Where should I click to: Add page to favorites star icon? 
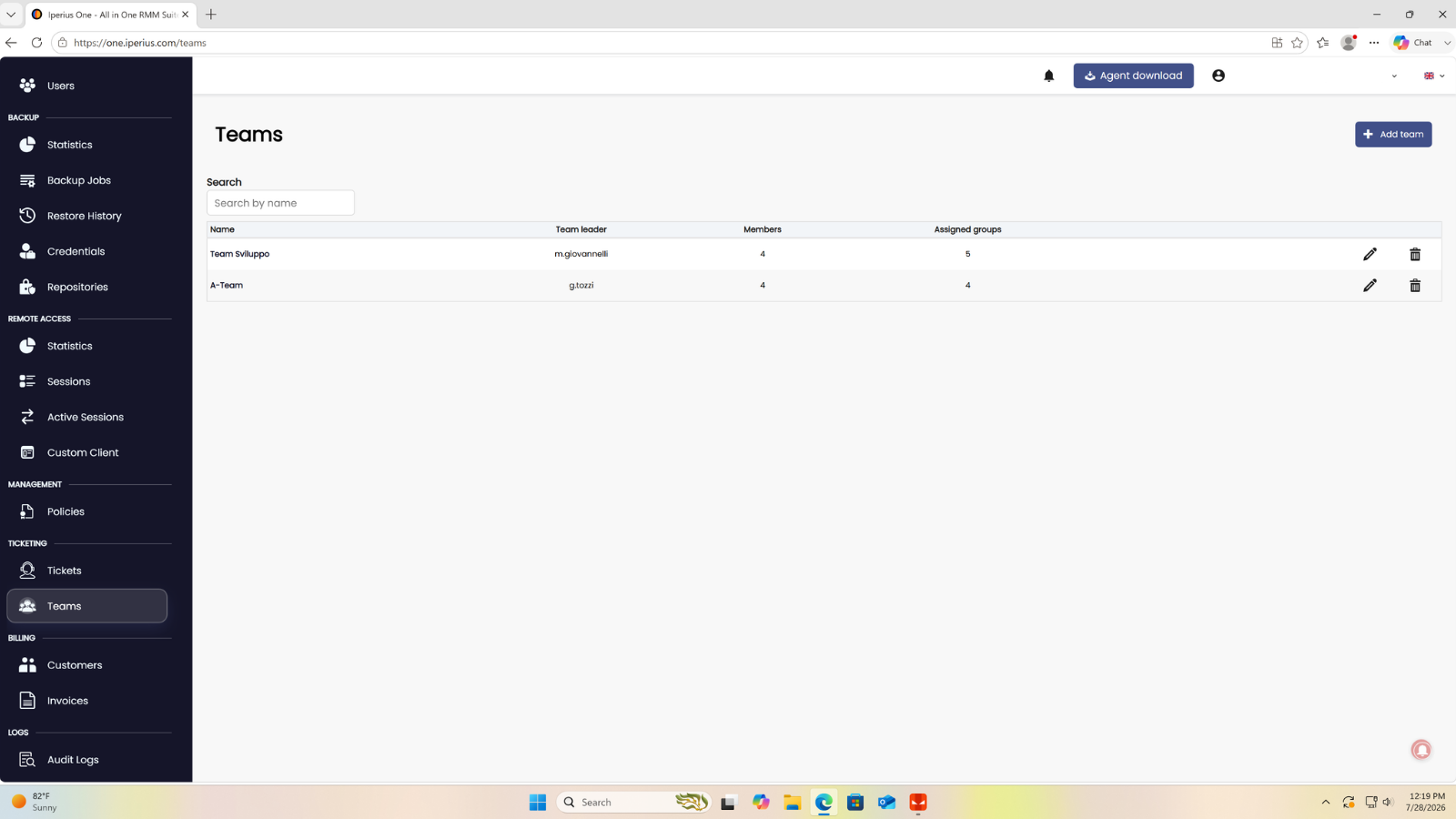[1297, 43]
